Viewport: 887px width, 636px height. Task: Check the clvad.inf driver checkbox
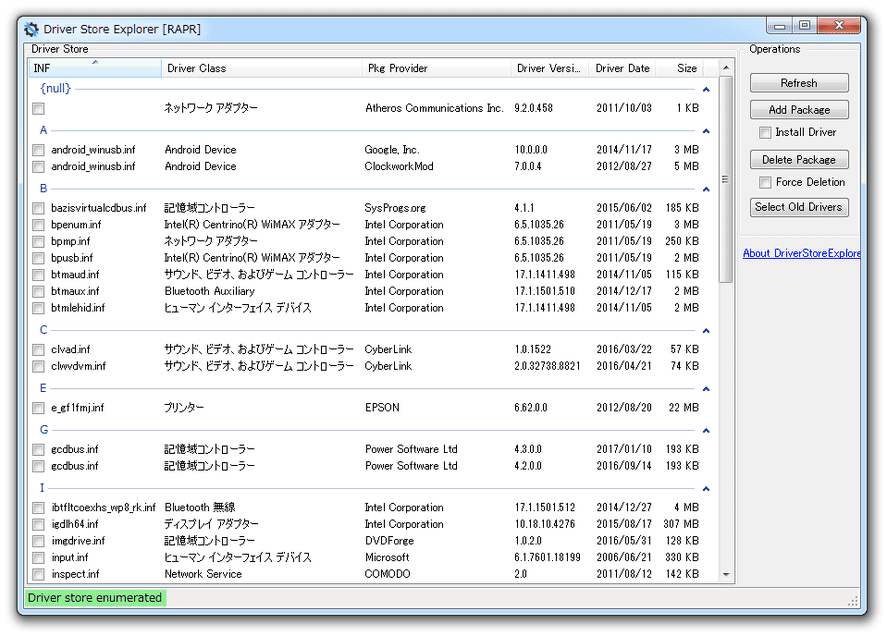(38, 350)
